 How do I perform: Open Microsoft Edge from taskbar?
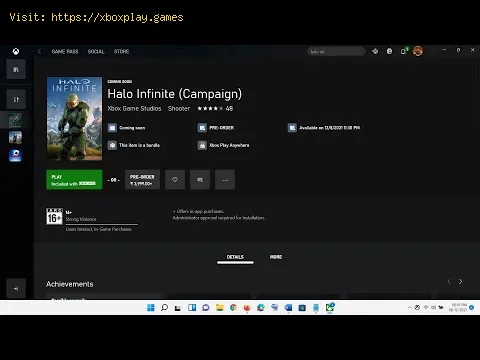261,307
